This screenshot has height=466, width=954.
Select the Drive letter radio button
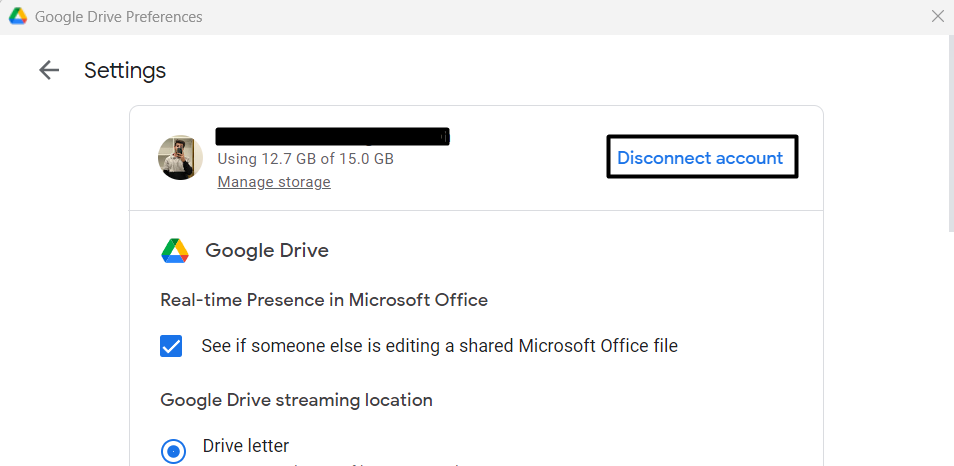point(174,451)
